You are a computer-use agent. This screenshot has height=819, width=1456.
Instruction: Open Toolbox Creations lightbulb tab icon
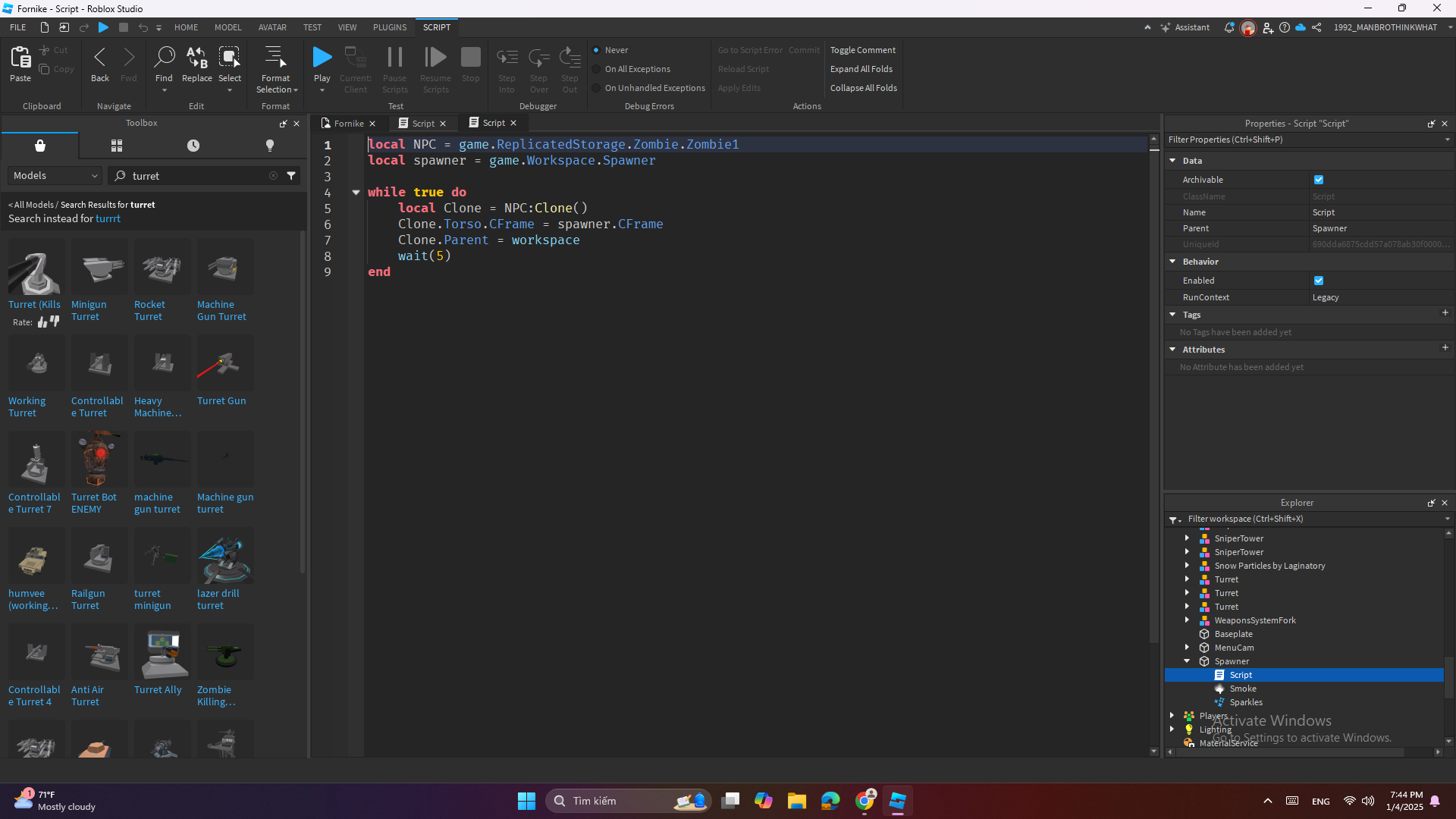(270, 146)
